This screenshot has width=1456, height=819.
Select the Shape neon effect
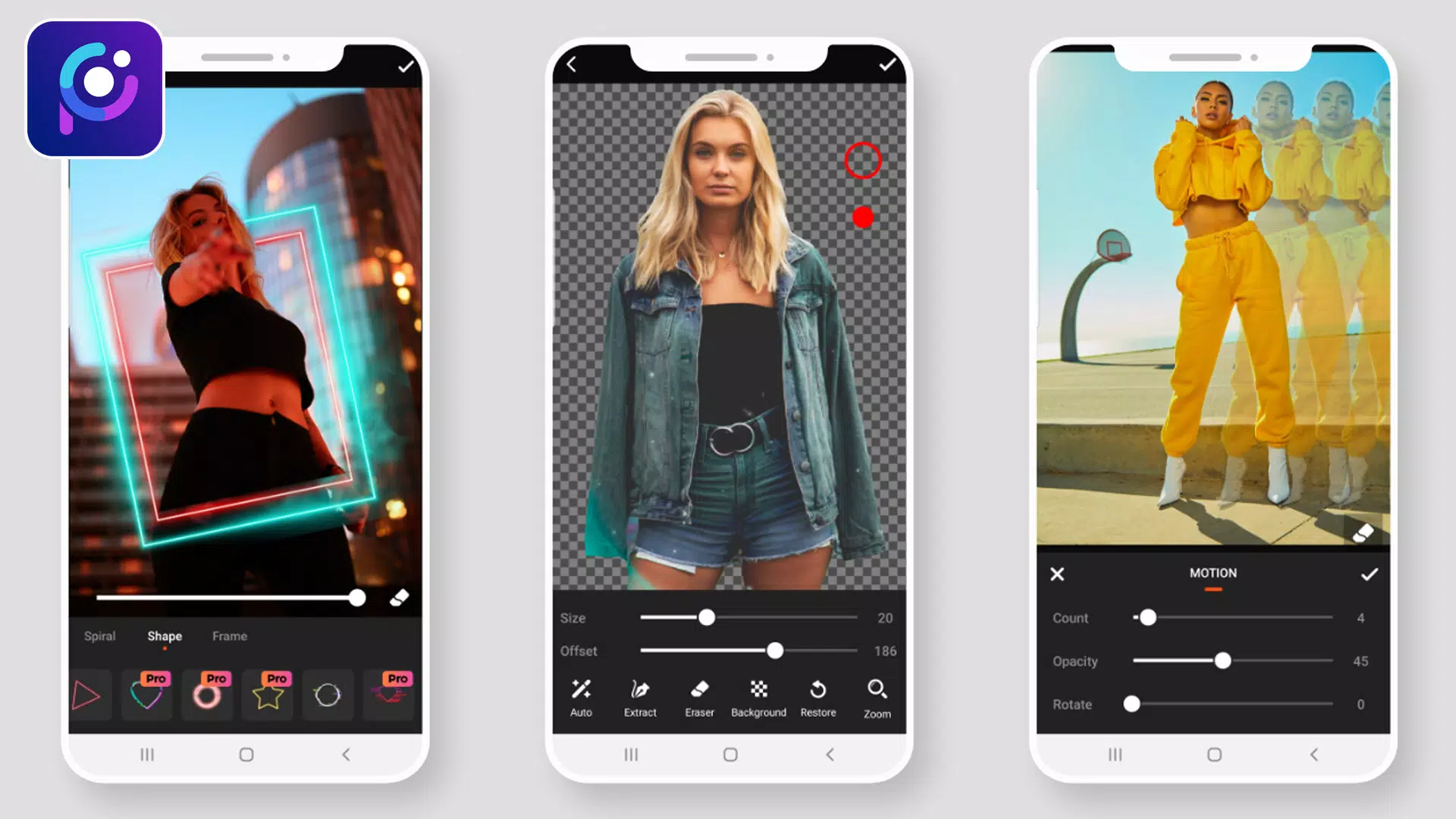tap(164, 635)
